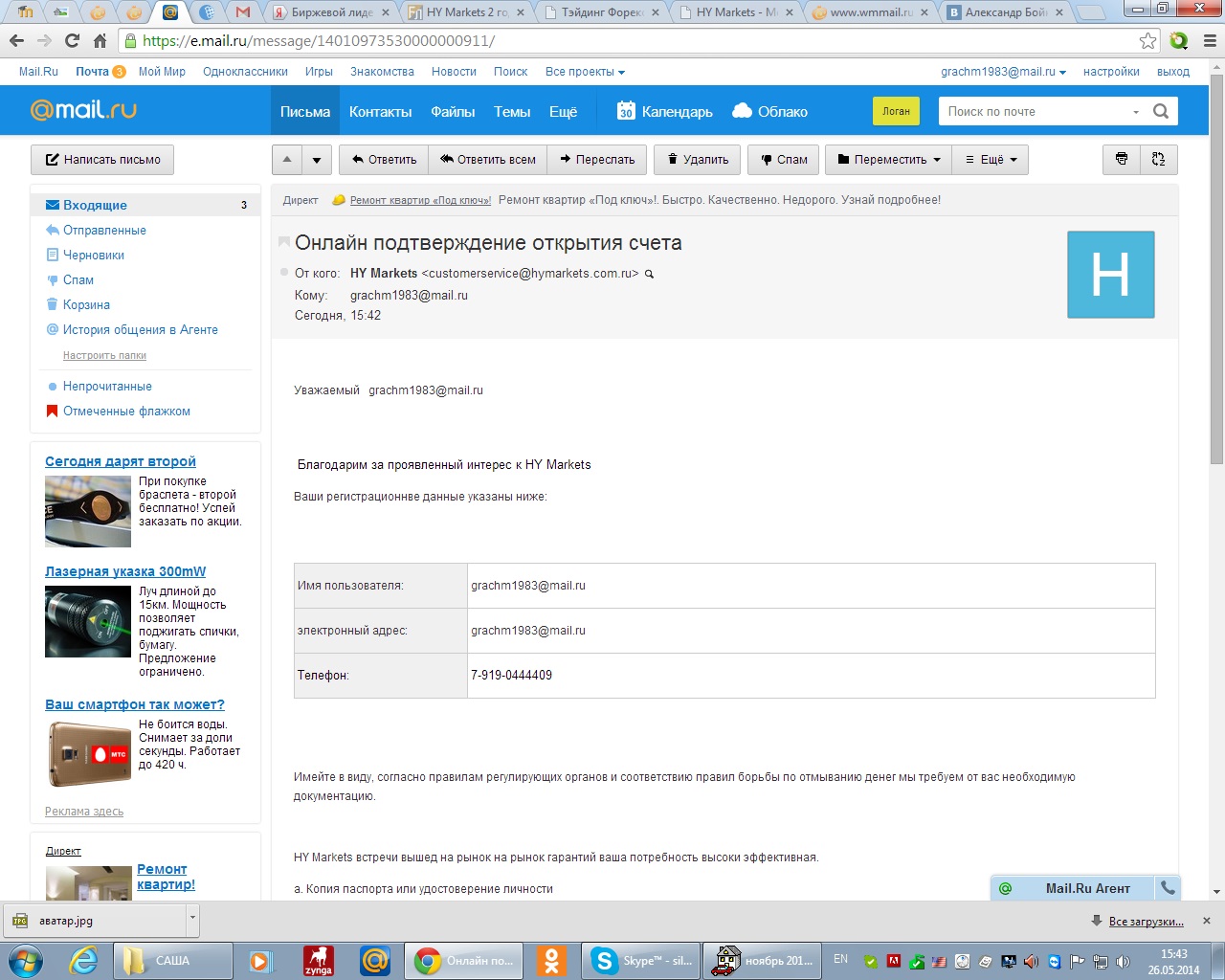The width and height of the screenshot is (1225, 980).
Task: Open Chrome menu hamburger icon
Action: point(1210,40)
